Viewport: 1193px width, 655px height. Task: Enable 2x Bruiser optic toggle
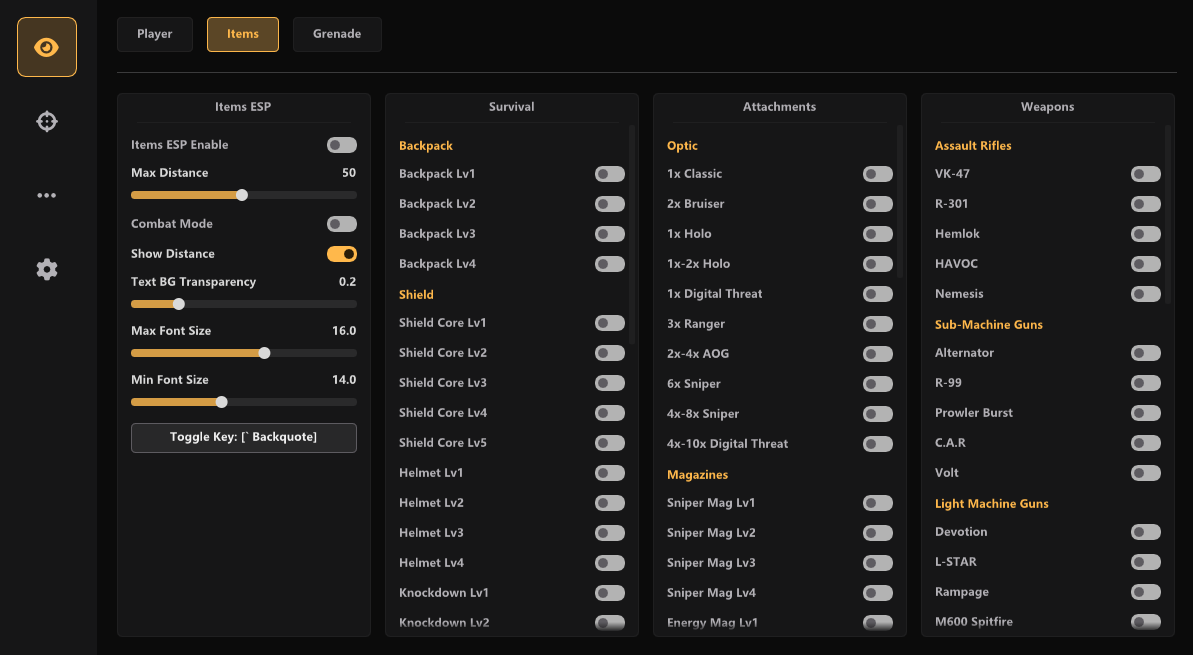click(x=877, y=204)
